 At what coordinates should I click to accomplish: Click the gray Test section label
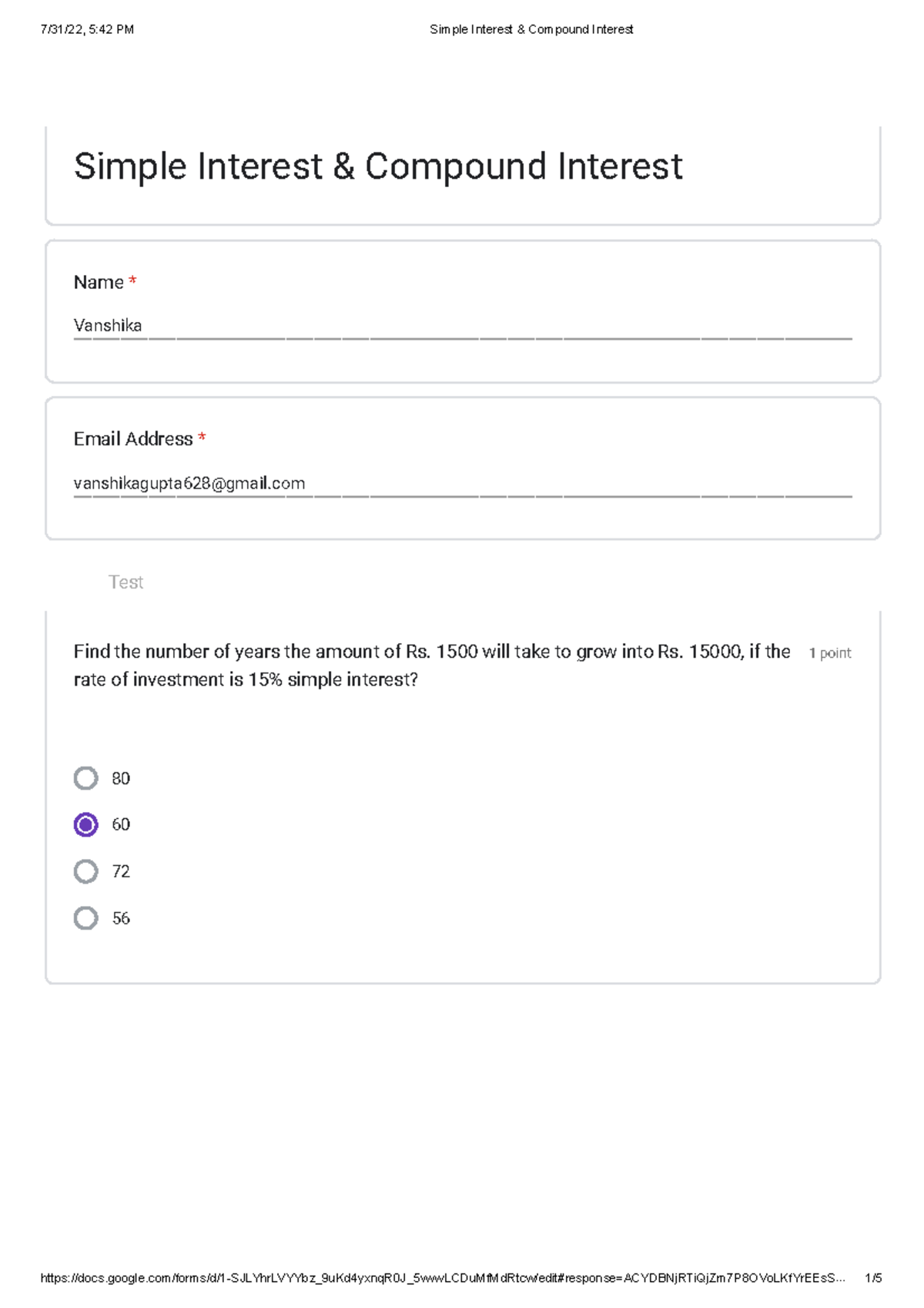click(126, 582)
